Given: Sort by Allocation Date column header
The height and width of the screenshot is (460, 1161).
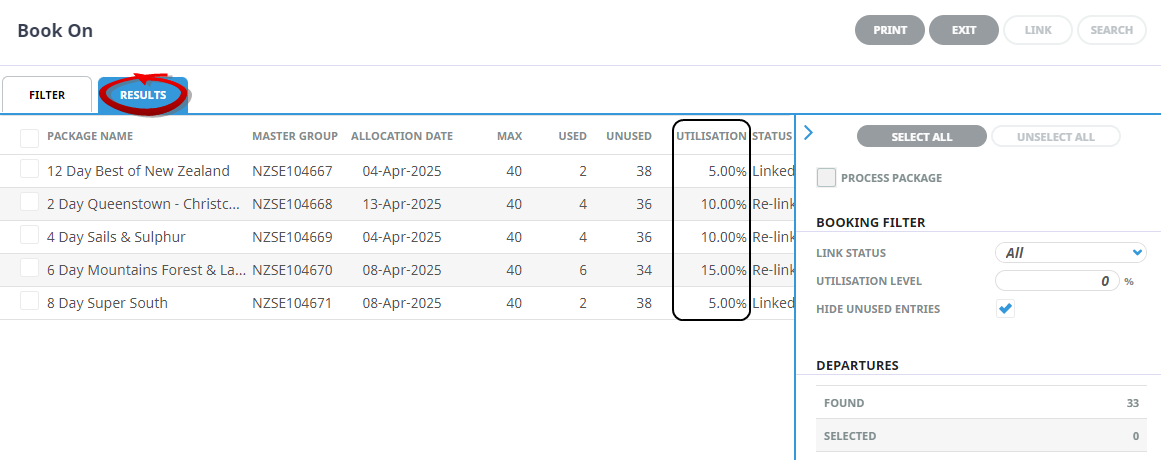Looking at the screenshot, I should [x=401, y=136].
